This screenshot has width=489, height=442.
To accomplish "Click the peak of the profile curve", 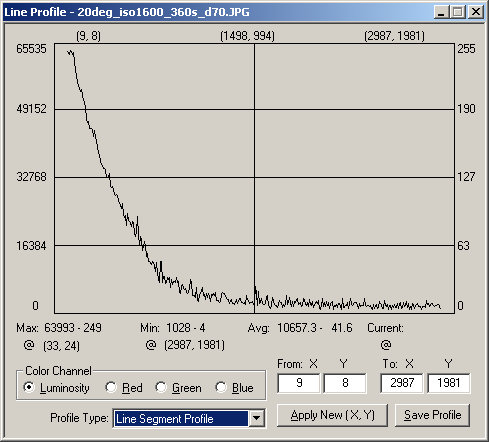I will (x=69, y=52).
